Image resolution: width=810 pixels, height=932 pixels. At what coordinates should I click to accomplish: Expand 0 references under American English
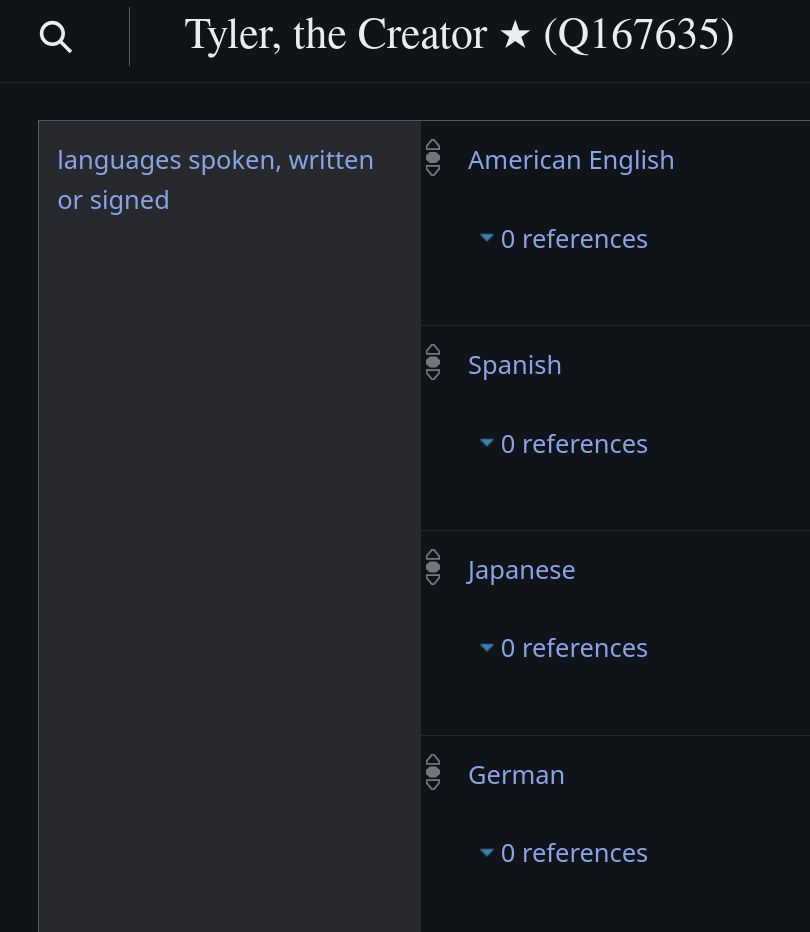(x=563, y=239)
